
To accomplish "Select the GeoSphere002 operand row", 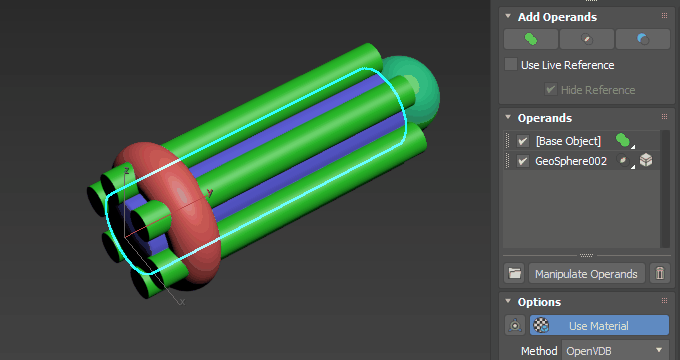I will point(581,161).
